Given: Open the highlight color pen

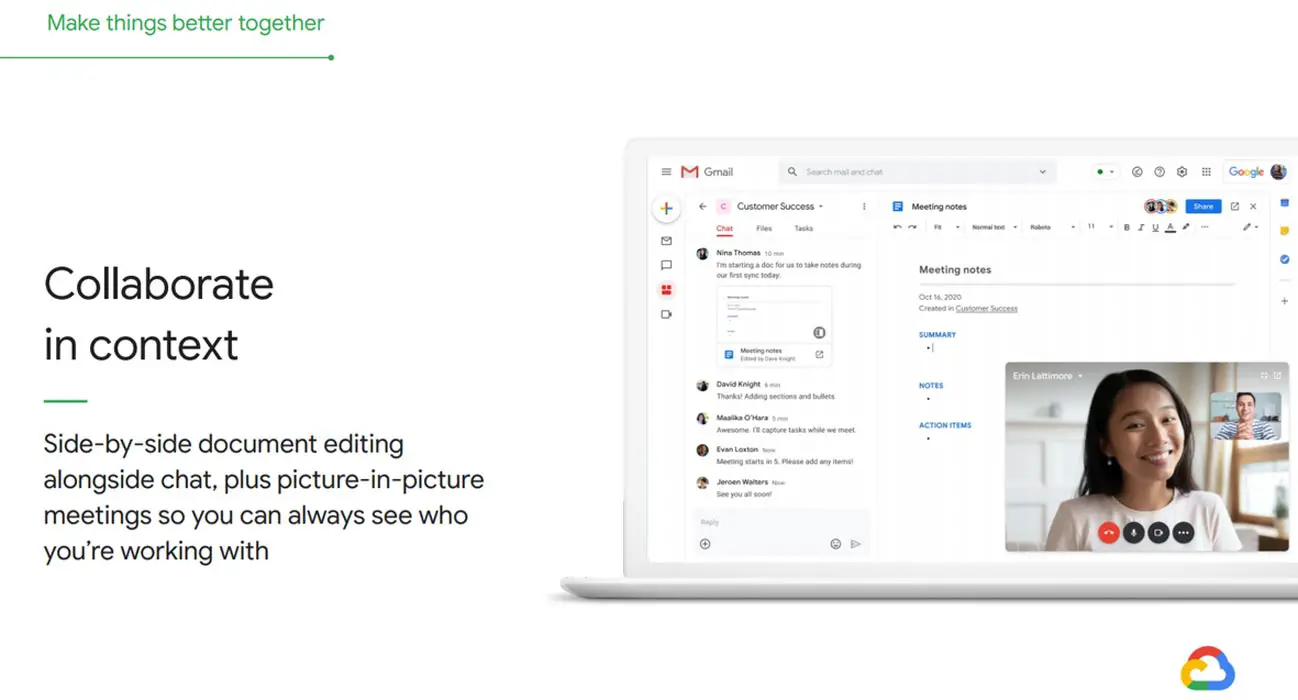Looking at the screenshot, I should tap(1186, 227).
